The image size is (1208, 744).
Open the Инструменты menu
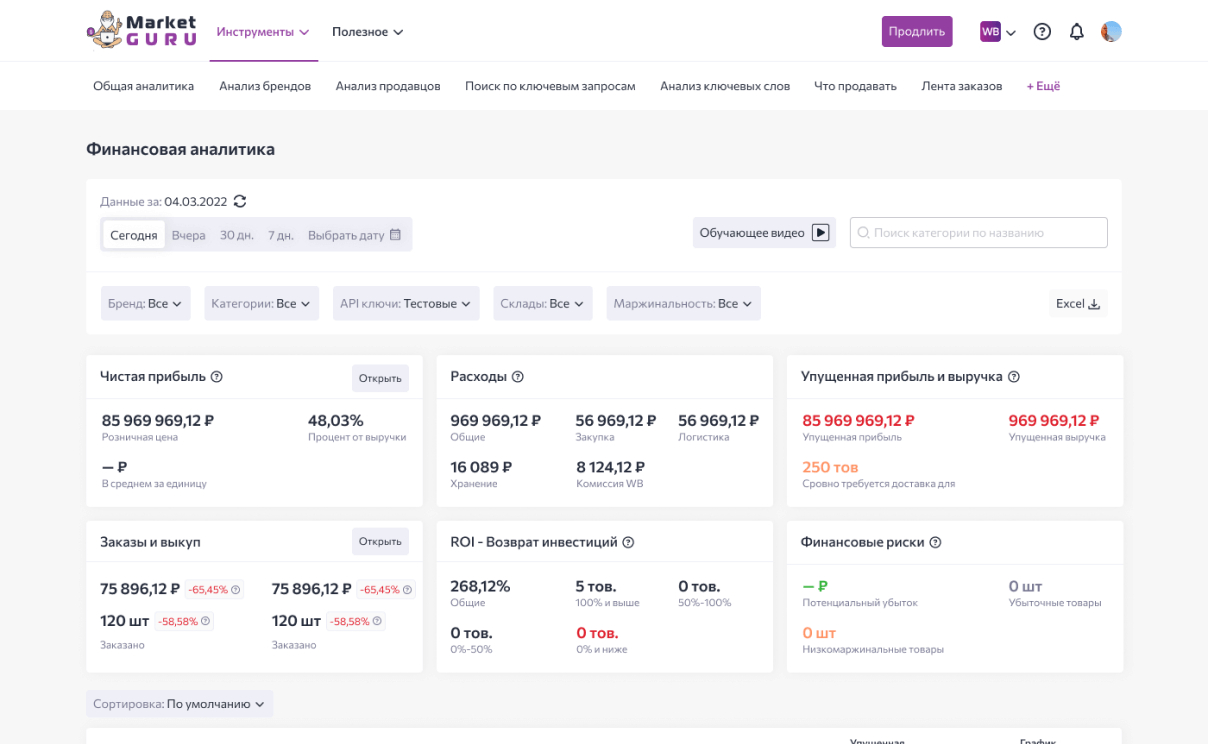tap(263, 32)
